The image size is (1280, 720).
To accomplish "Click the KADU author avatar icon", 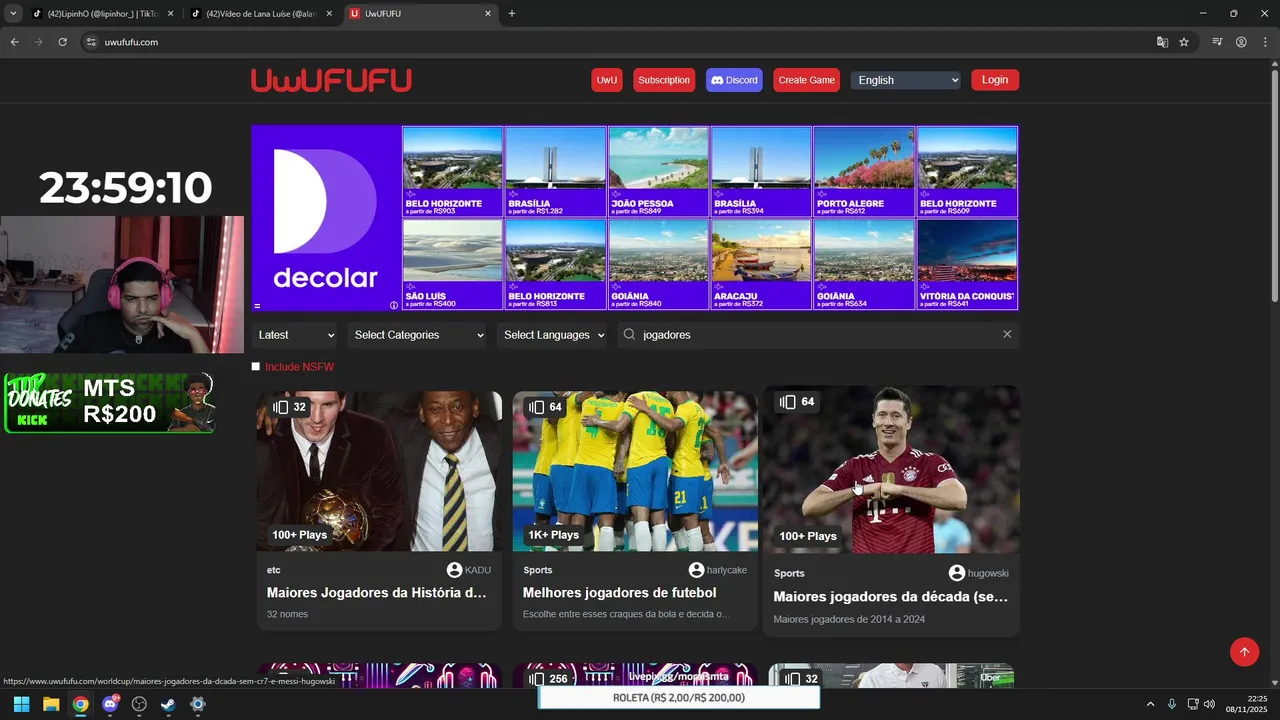I will tap(455, 570).
